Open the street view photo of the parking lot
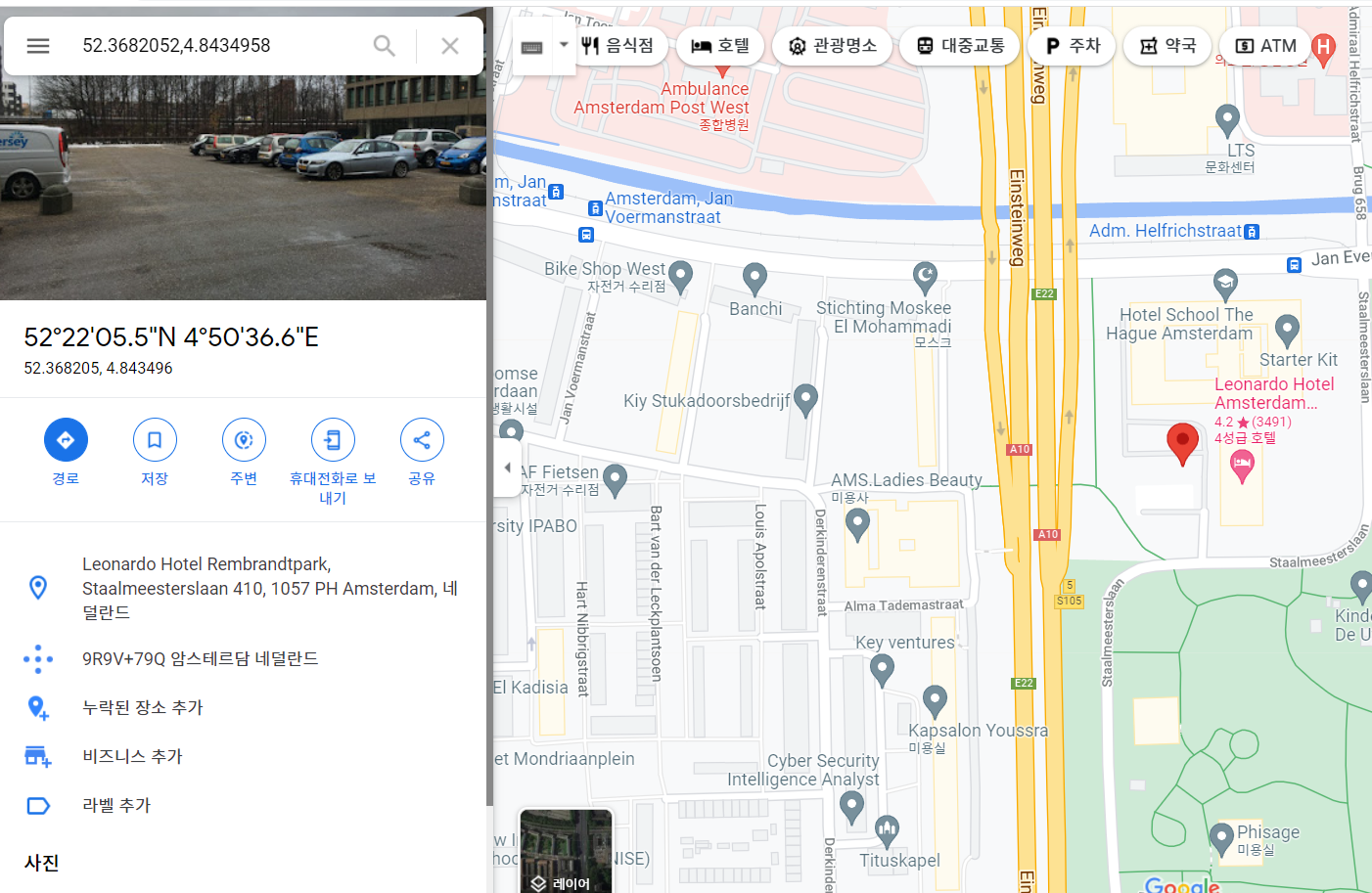This screenshot has height=893, width=1372. click(x=243, y=188)
